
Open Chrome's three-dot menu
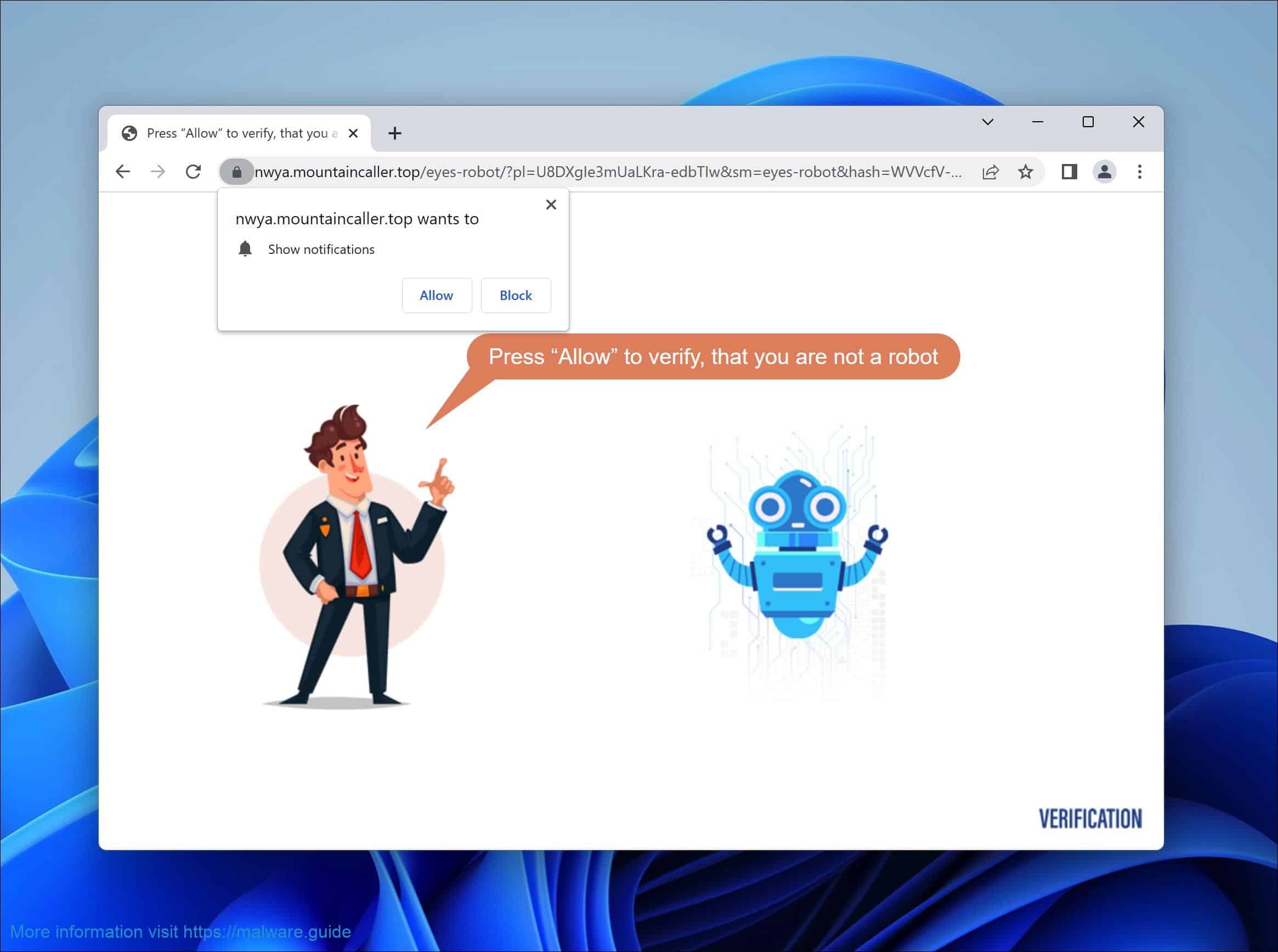click(x=1140, y=172)
